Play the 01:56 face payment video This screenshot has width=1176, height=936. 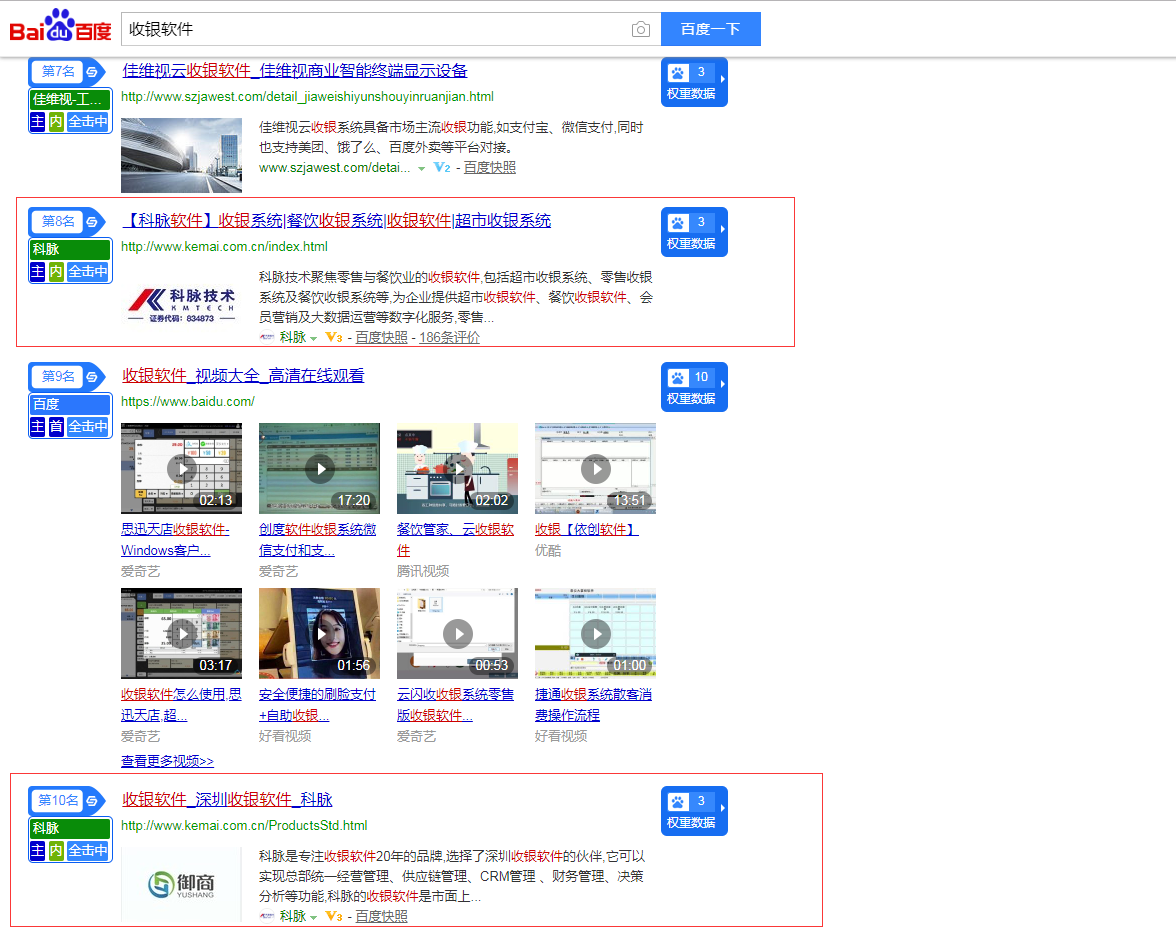click(320, 634)
